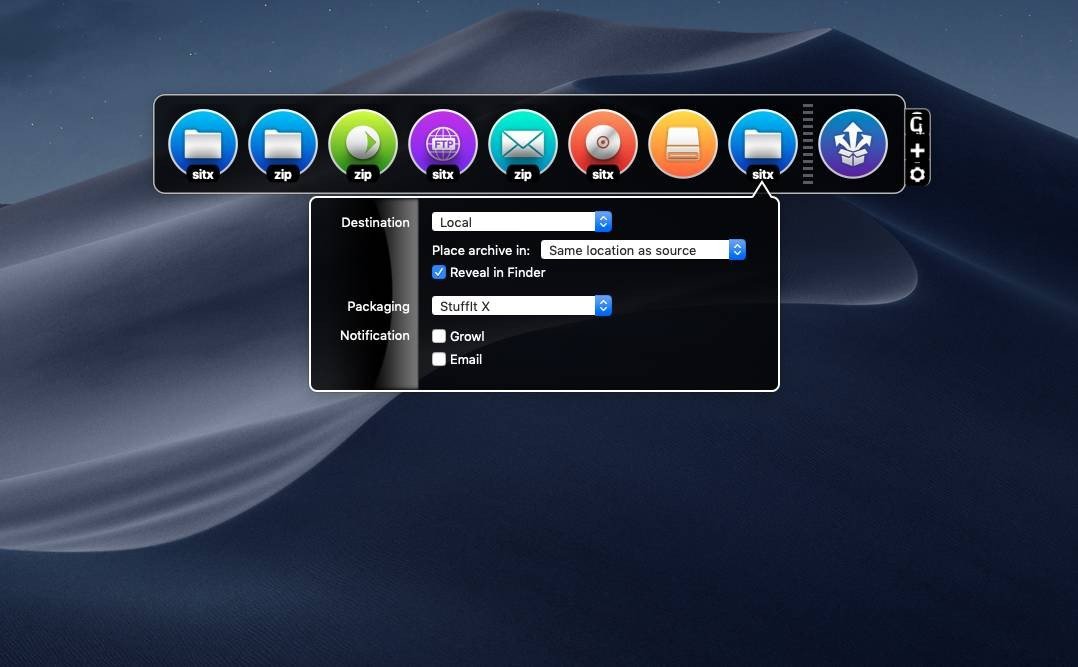Click the pin icon above the plus
The width and height of the screenshot is (1078, 667).
click(x=917, y=124)
